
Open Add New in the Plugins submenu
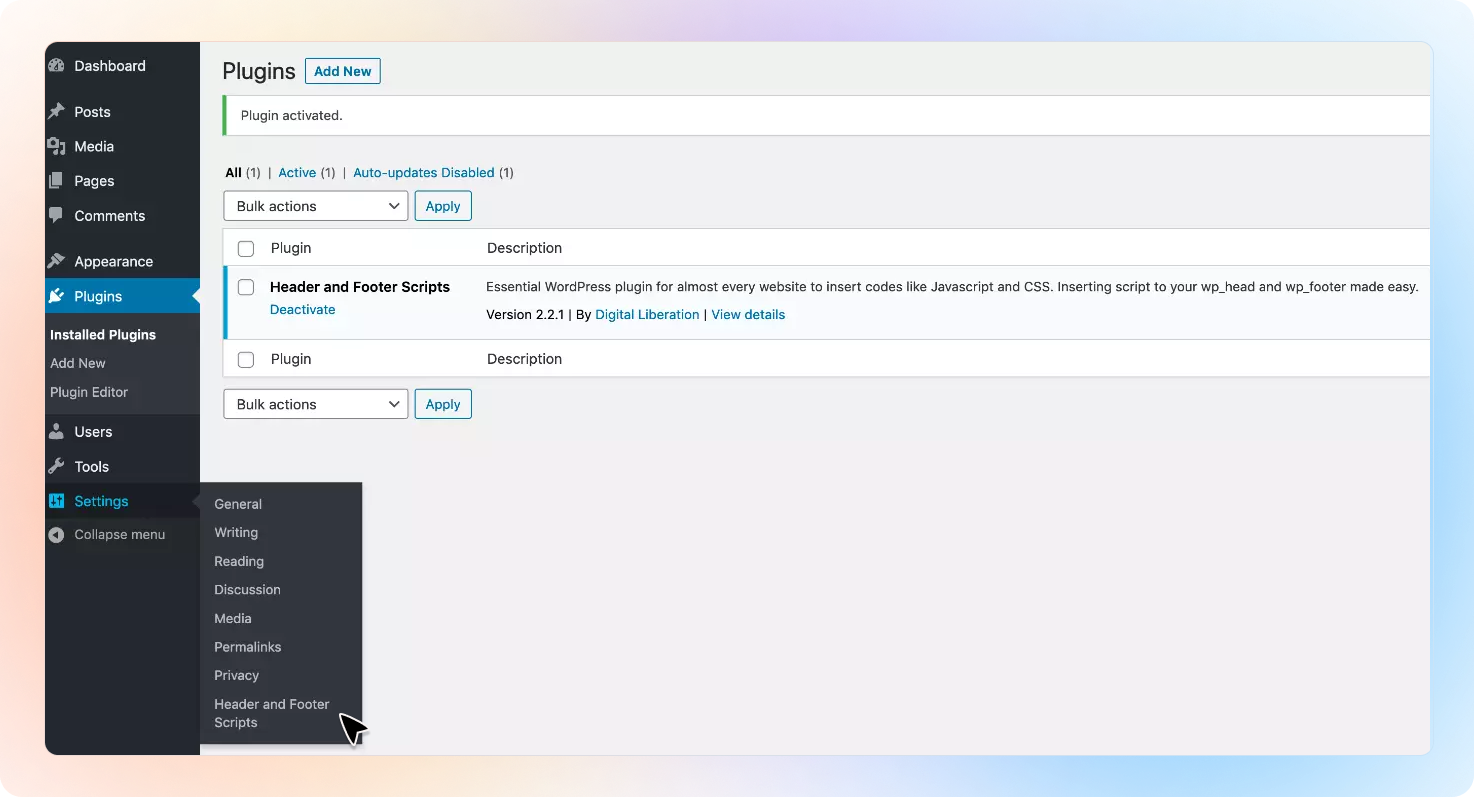[x=78, y=364]
